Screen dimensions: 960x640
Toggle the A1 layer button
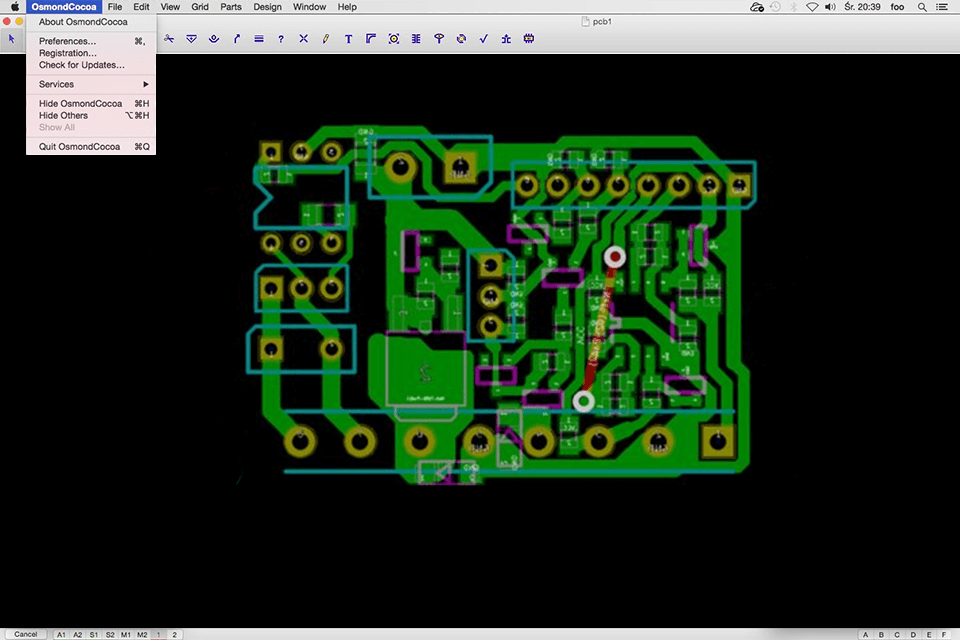click(61, 634)
